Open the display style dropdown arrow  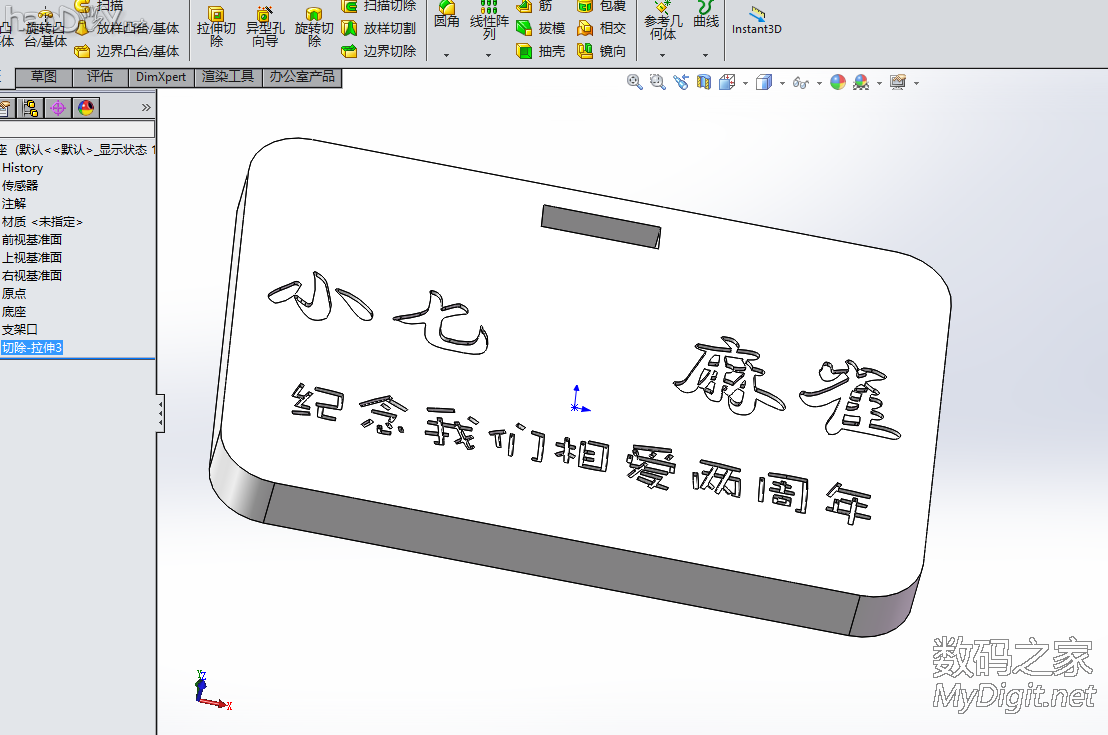click(x=781, y=82)
